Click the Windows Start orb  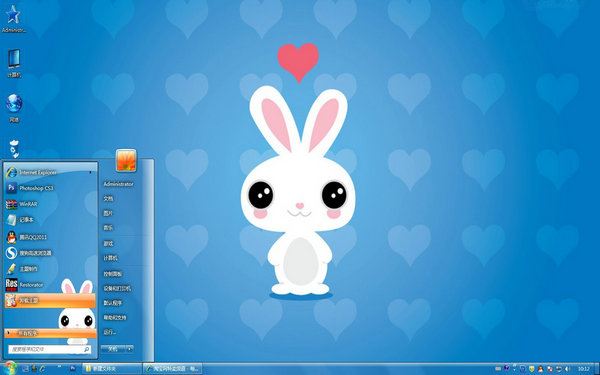[x=10, y=368]
